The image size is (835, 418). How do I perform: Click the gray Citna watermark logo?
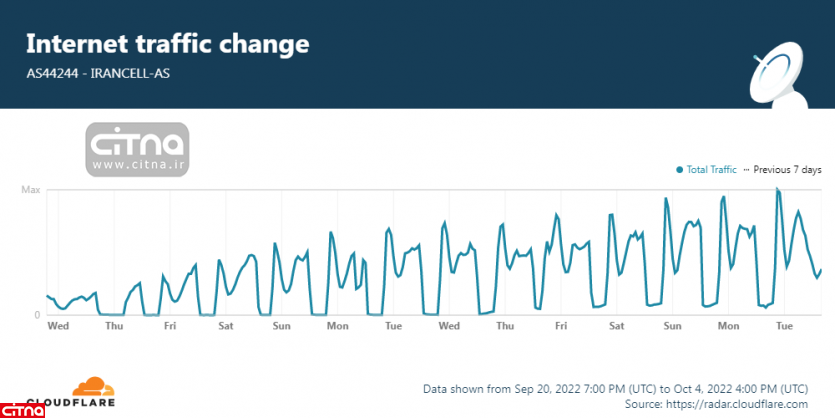[x=136, y=150]
